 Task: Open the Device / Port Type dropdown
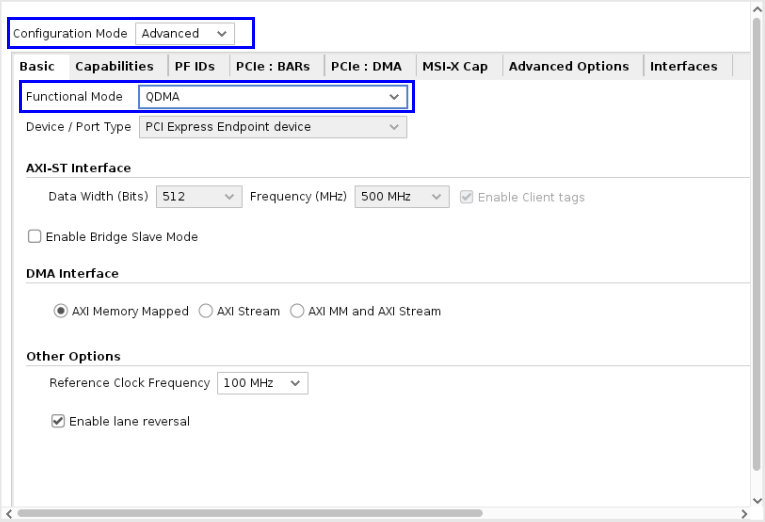point(272,127)
